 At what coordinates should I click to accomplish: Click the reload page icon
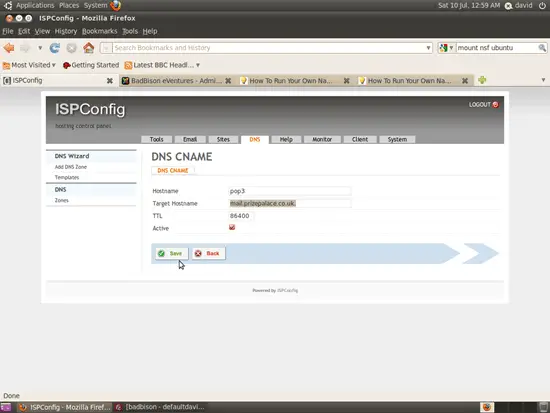[x=55, y=48]
